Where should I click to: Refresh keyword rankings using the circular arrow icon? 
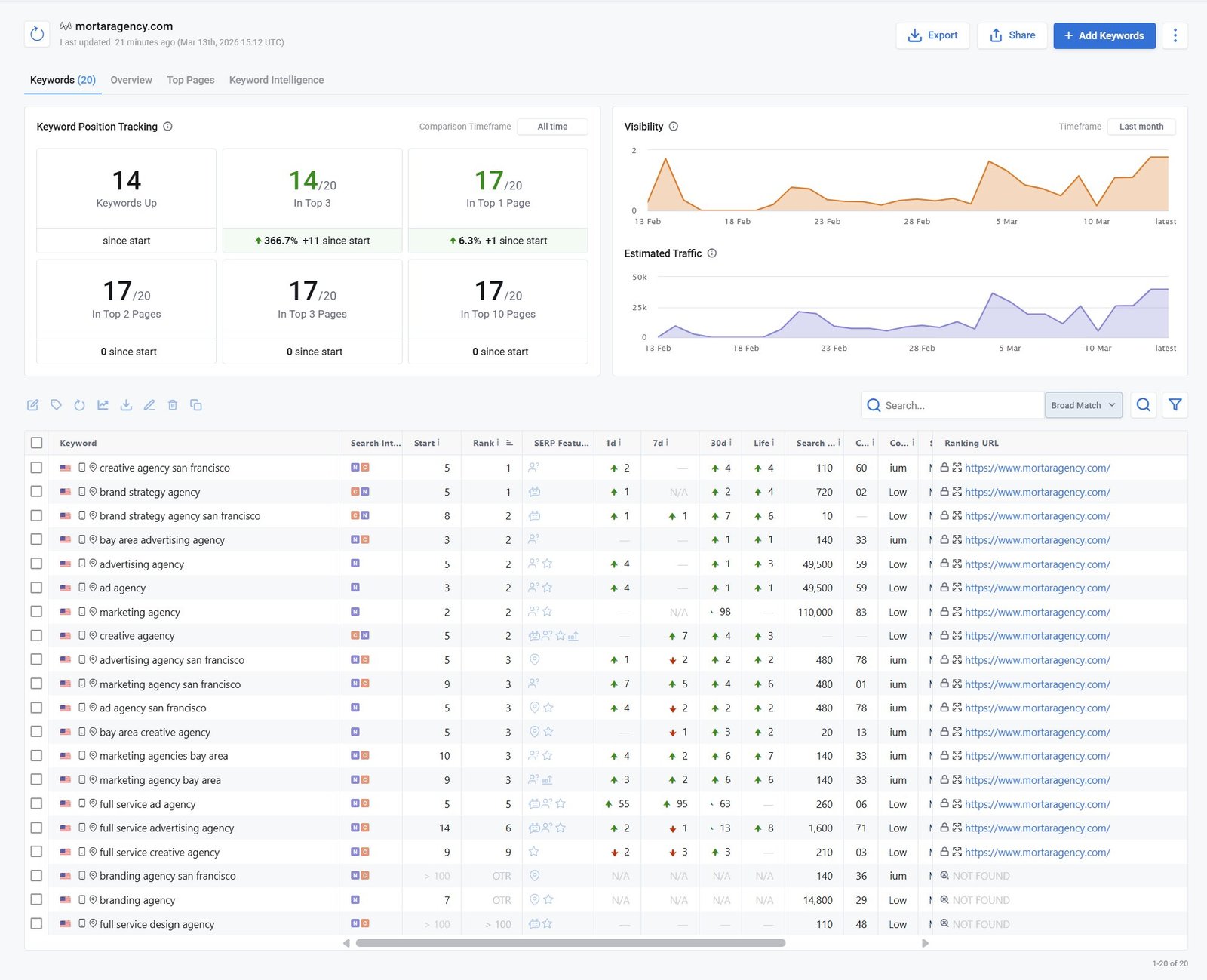pyautogui.click(x=79, y=405)
